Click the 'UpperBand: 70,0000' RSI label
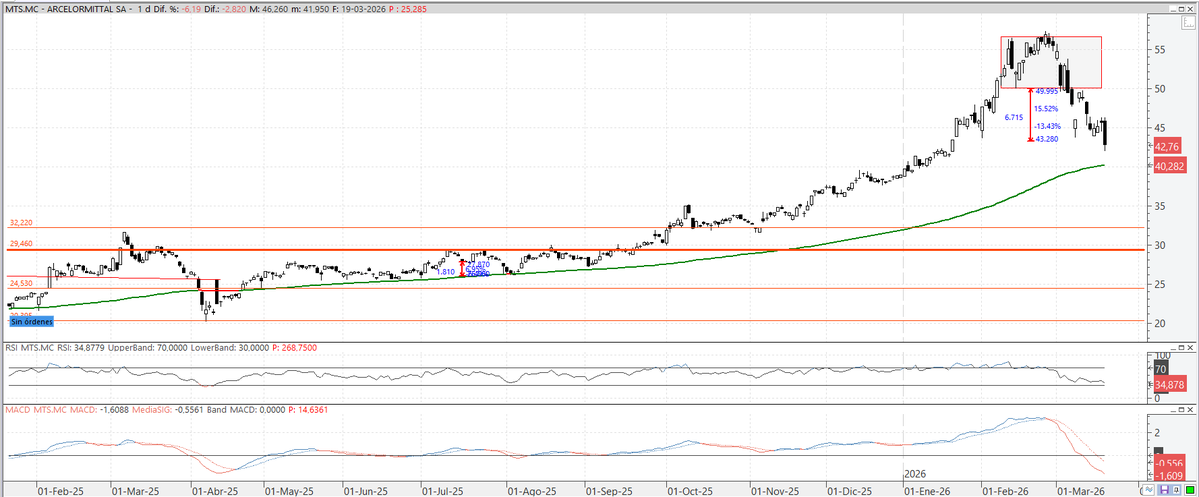1199x497 pixels. pos(146,348)
